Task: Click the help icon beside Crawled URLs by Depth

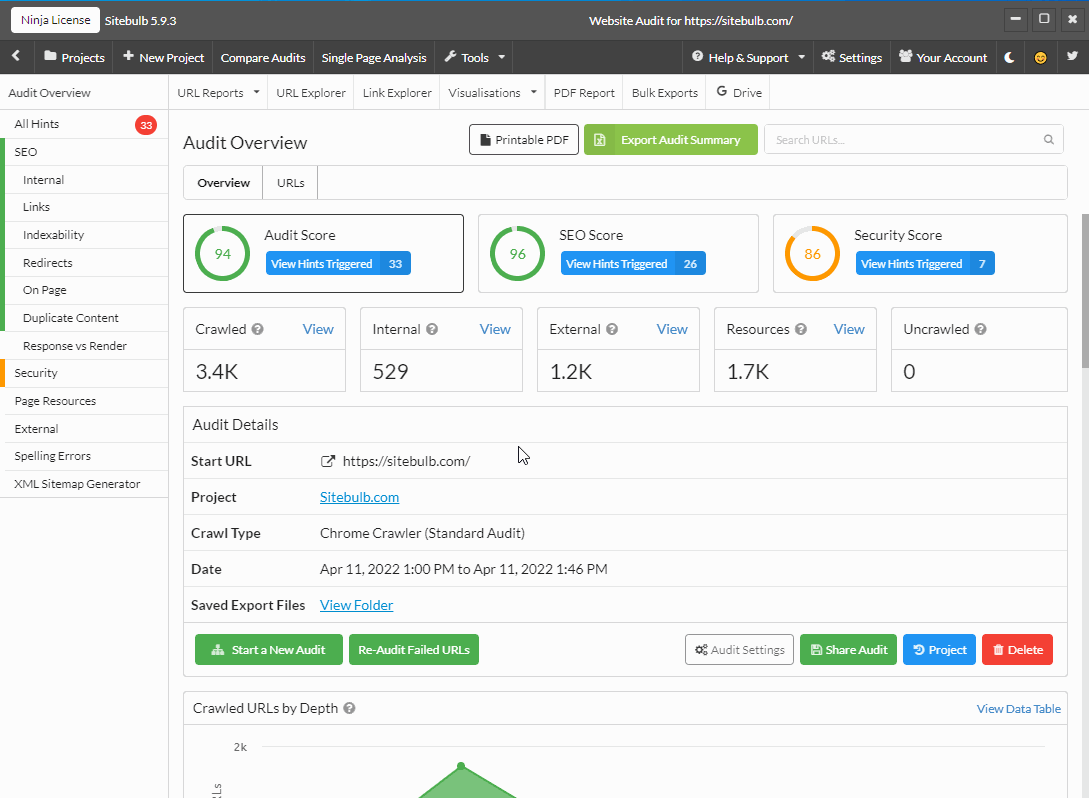Action: coord(349,708)
